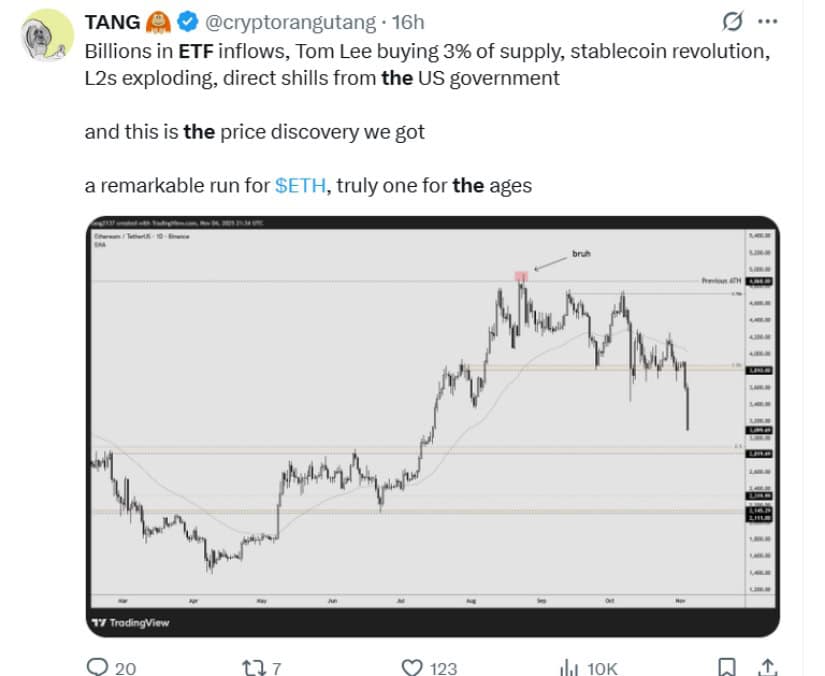Image resolution: width=825 pixels, height=676 pixels.
Task: Click the orangutan emoji beside TANG
Action: click(160, 22)
